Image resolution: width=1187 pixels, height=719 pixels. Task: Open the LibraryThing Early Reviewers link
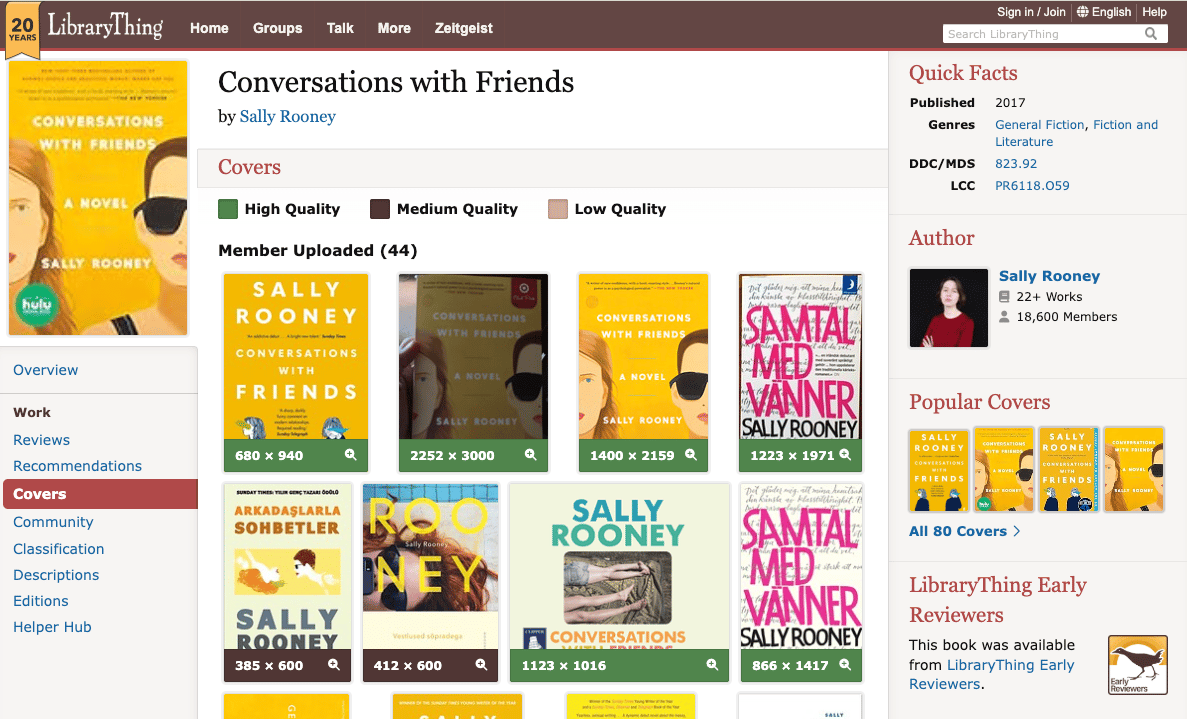(992, 674)
